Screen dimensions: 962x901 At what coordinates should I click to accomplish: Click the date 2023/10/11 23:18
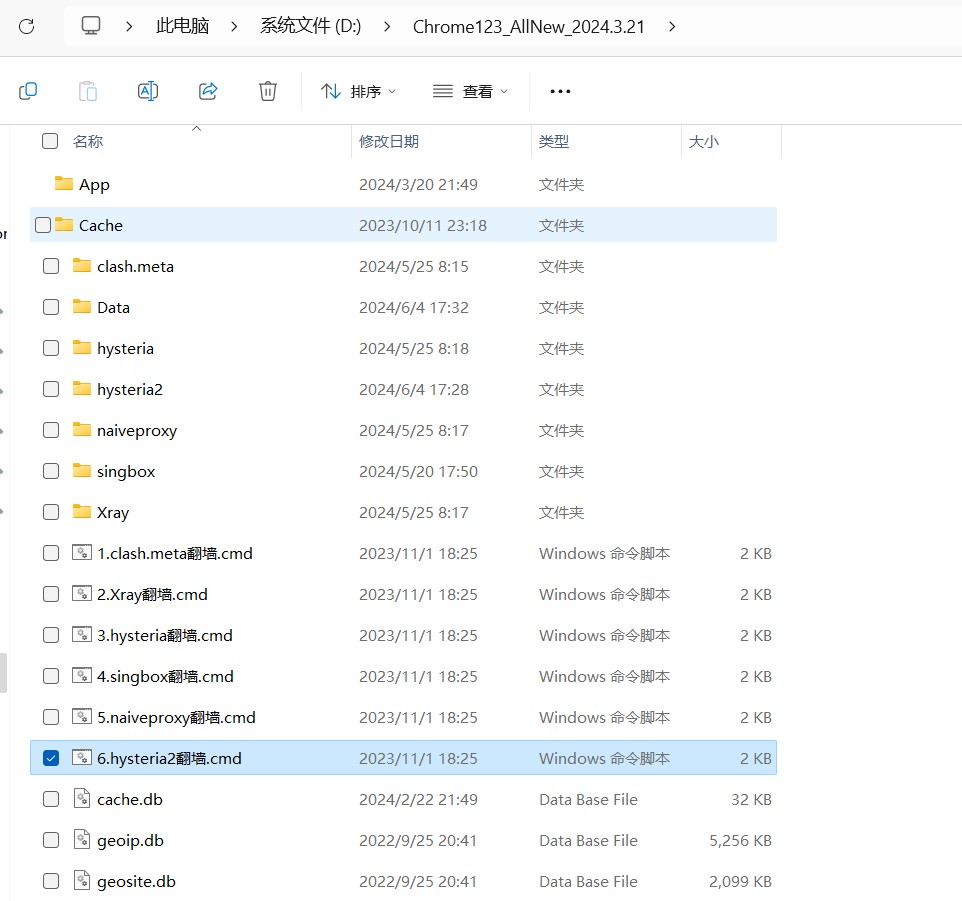point(423,226)
